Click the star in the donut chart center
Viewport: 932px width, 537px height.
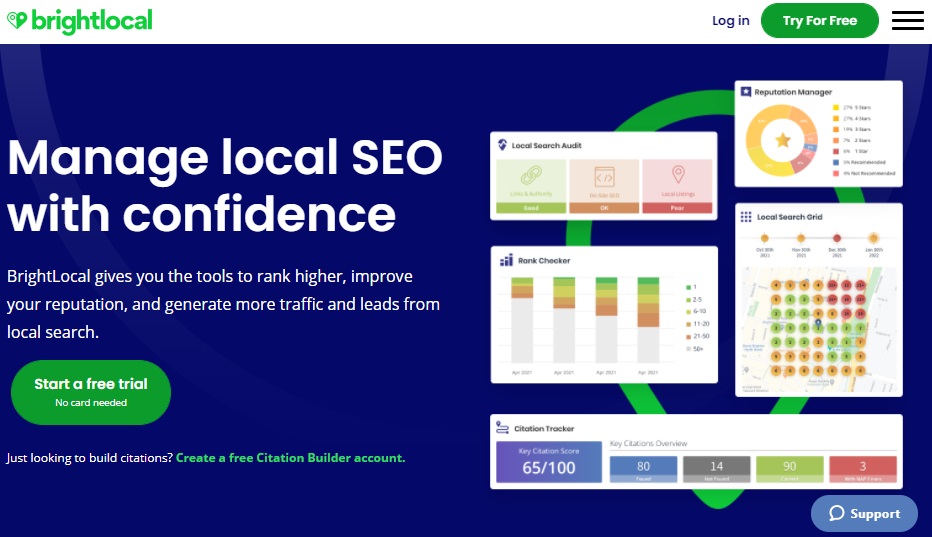click(x=783, y=140)
